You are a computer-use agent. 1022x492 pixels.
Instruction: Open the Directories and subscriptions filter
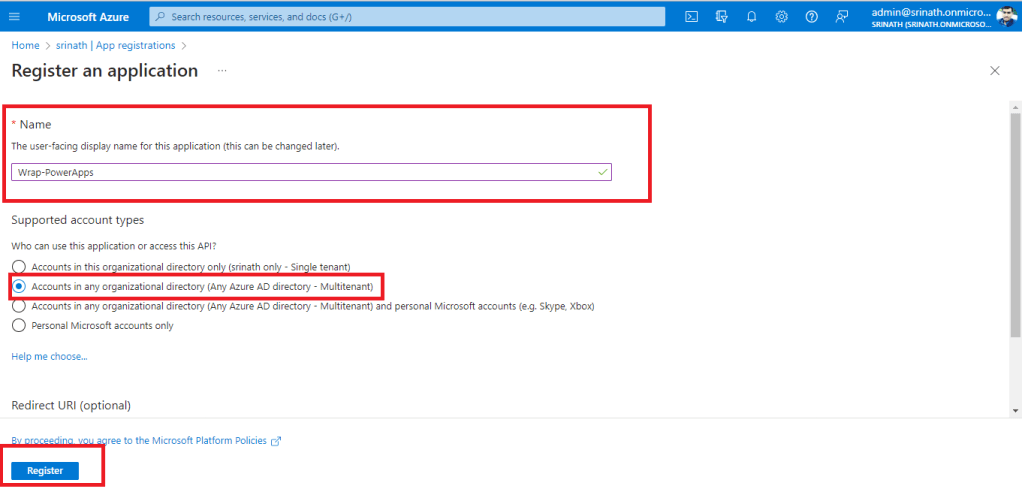pos(721,17)
